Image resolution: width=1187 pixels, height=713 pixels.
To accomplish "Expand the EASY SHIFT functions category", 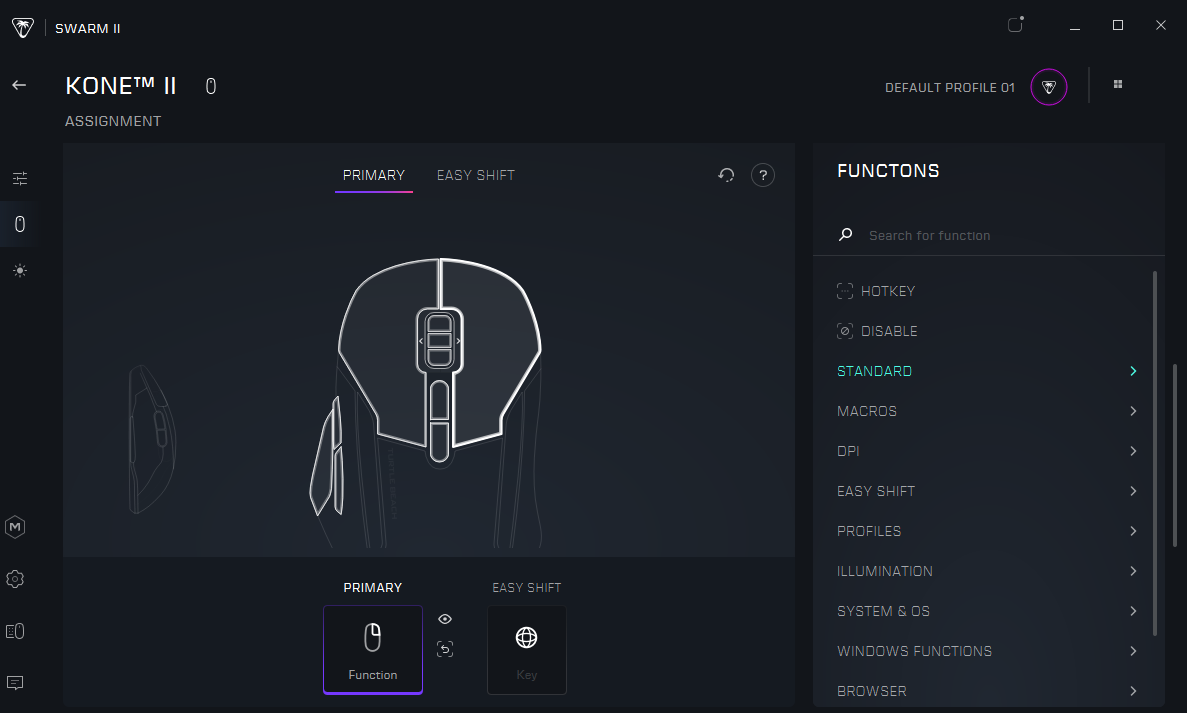I will [987, 491].
